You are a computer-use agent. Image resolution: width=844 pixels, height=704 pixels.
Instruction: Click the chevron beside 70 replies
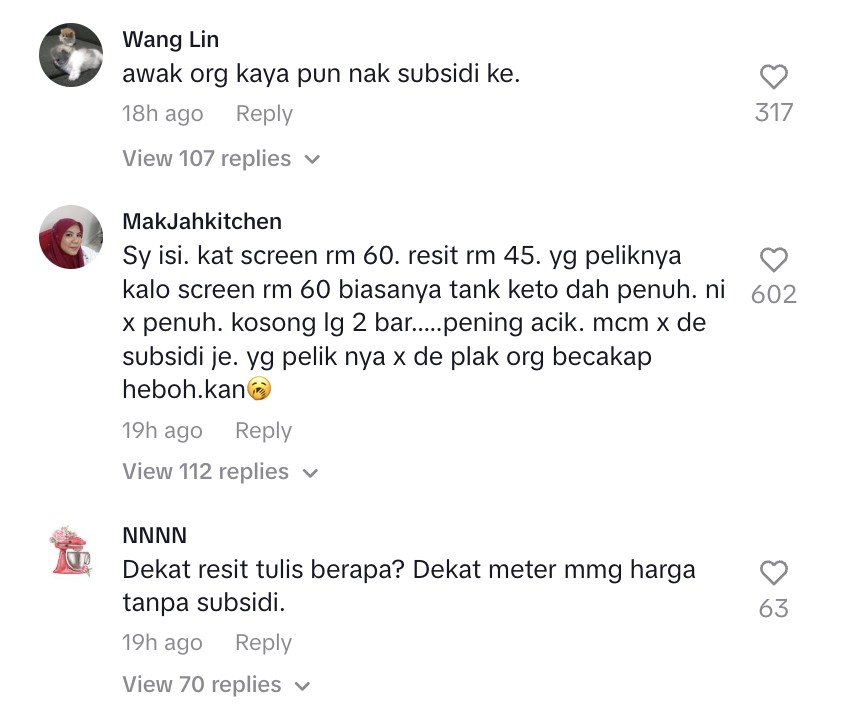[301, 686]
